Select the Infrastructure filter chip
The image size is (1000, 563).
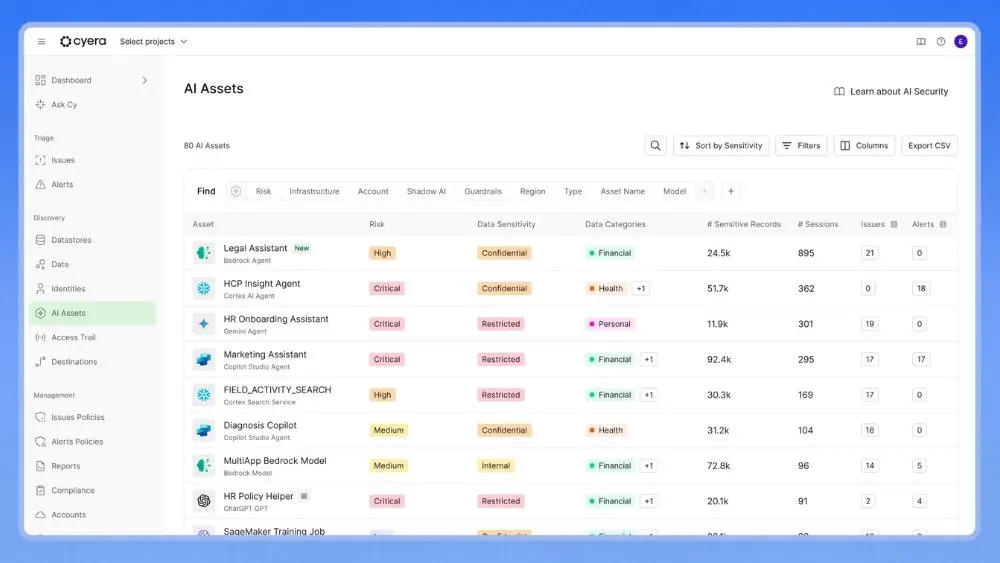click(x=314, y=191)
